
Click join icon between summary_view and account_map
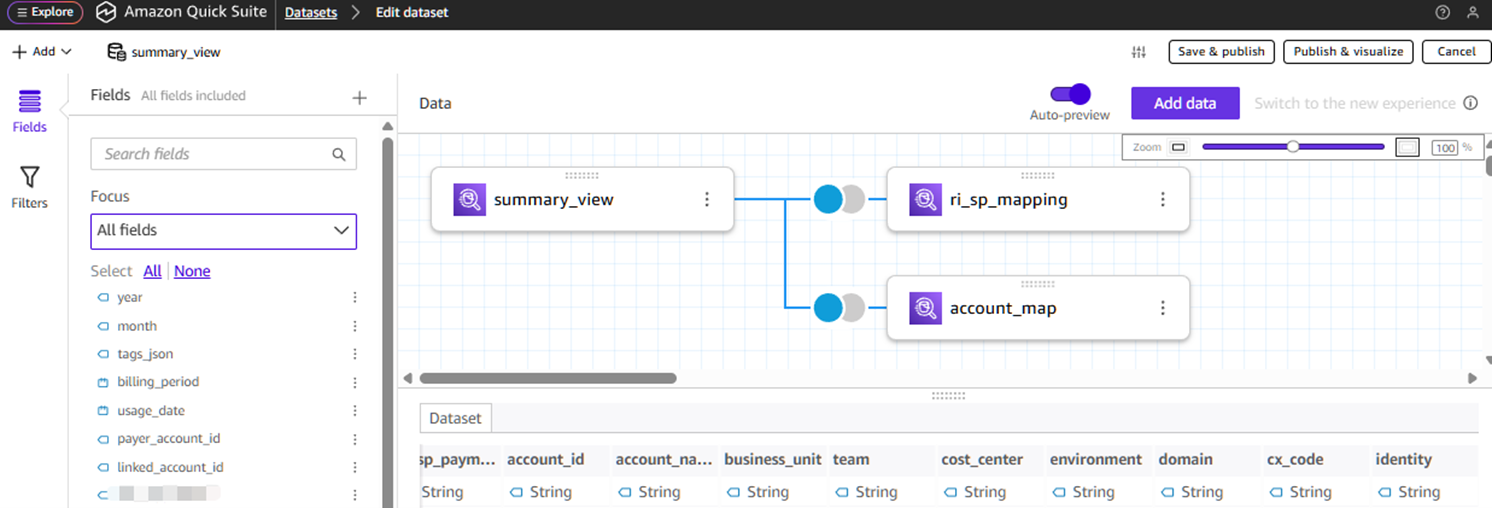[838, 308]
